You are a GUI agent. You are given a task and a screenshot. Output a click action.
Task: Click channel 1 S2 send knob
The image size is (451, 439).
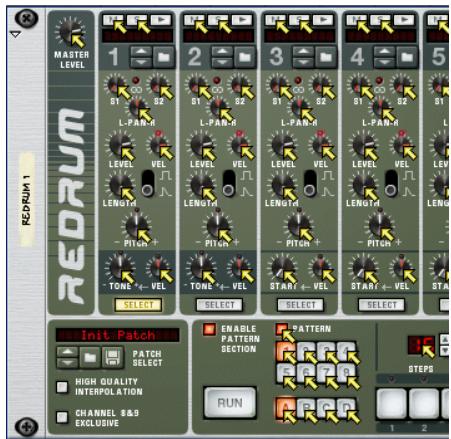[158, 85]
